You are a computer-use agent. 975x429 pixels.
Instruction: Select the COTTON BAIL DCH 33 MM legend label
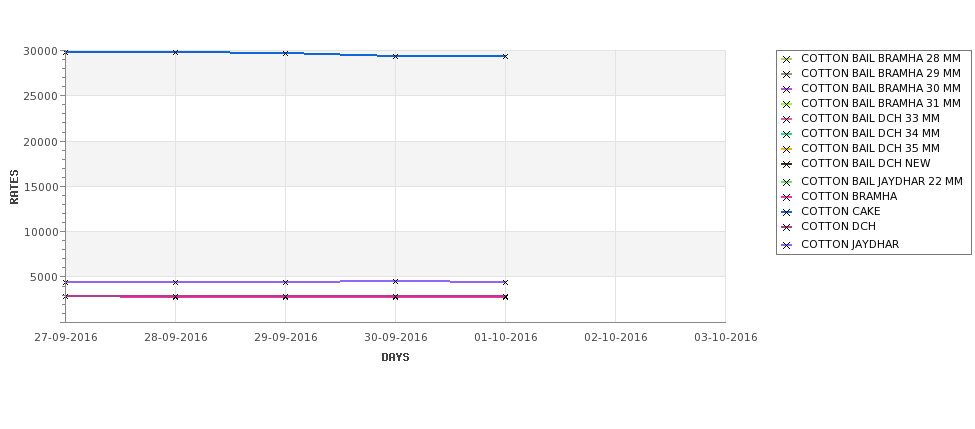pyautogui.click(x=871, y=118)
